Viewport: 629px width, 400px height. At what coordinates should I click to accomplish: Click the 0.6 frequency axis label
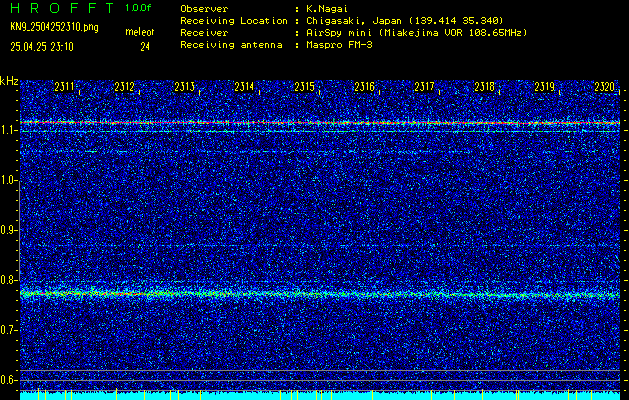6,380
